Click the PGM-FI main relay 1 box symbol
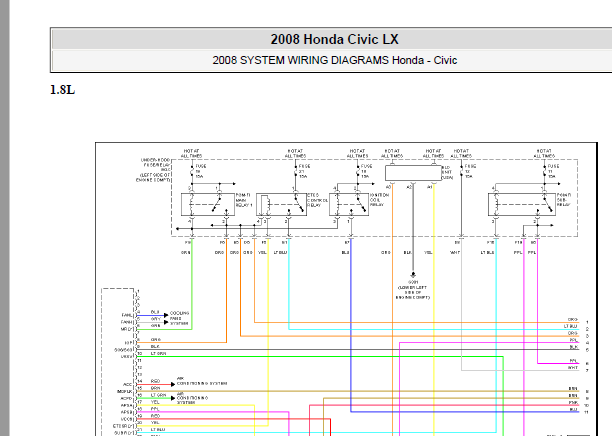 click(208, 204)
